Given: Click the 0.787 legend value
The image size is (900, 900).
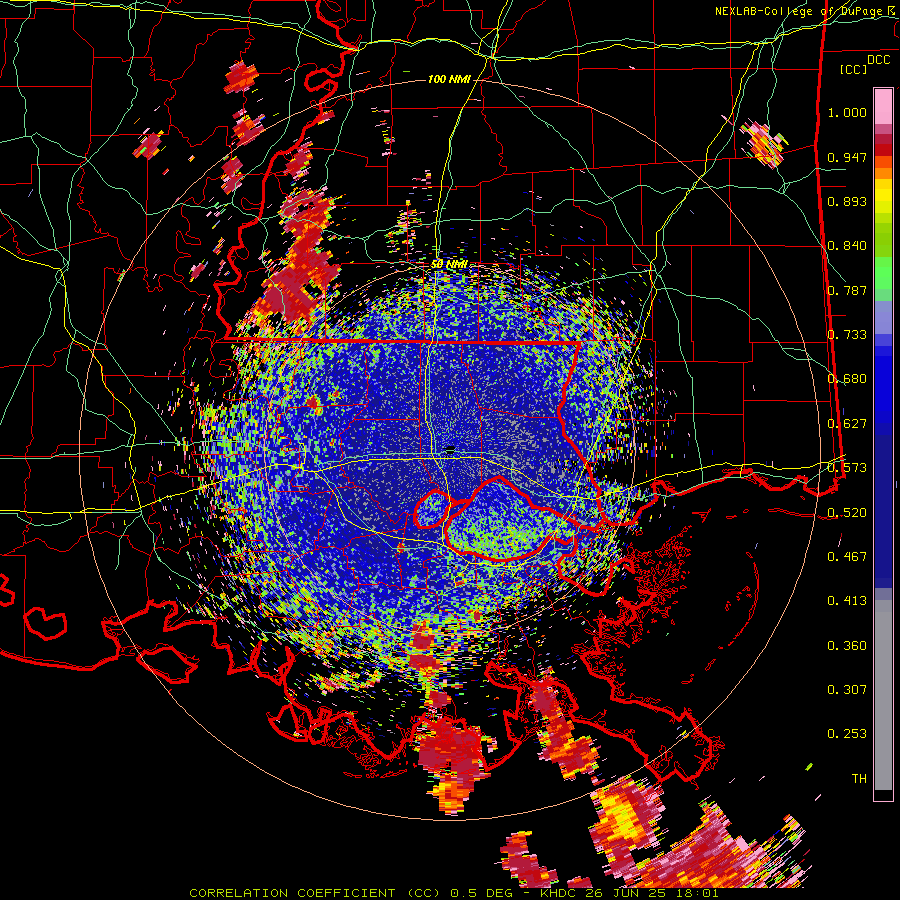Looking at the screenshot, I should pyautogui.click(x=847, y=290).
